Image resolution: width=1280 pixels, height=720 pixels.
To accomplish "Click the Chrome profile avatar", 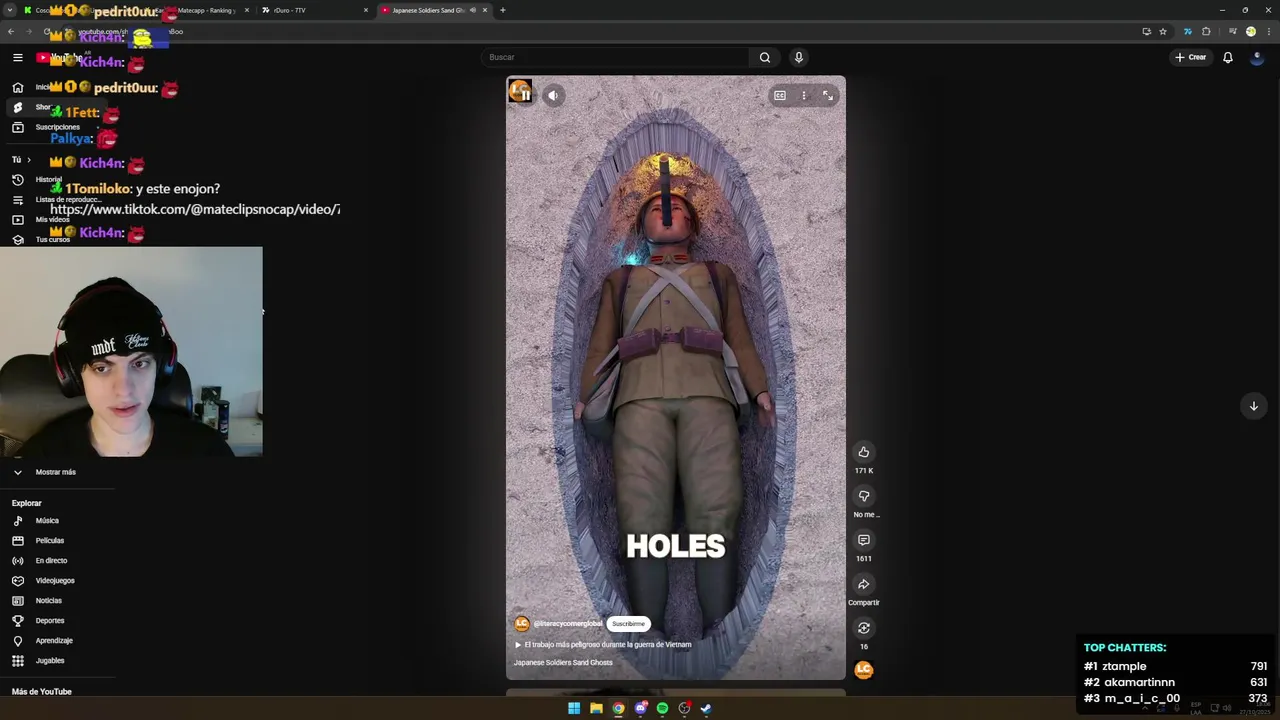I will (x=1250, y=31).
